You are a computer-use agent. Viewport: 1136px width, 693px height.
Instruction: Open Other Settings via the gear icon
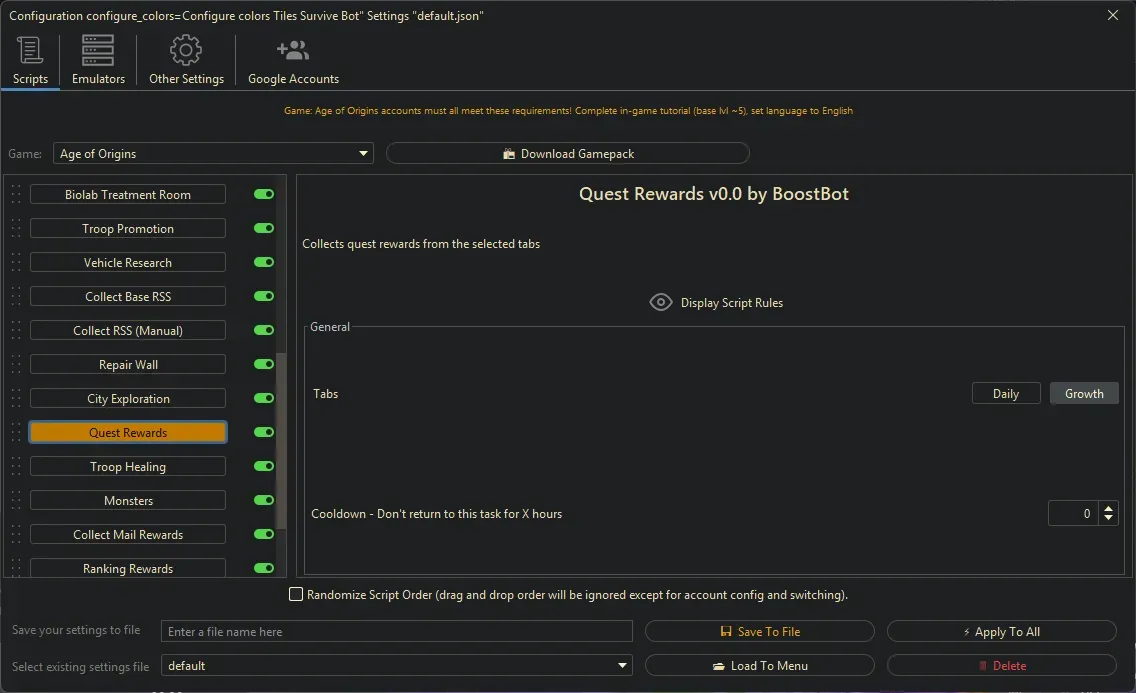184,50
